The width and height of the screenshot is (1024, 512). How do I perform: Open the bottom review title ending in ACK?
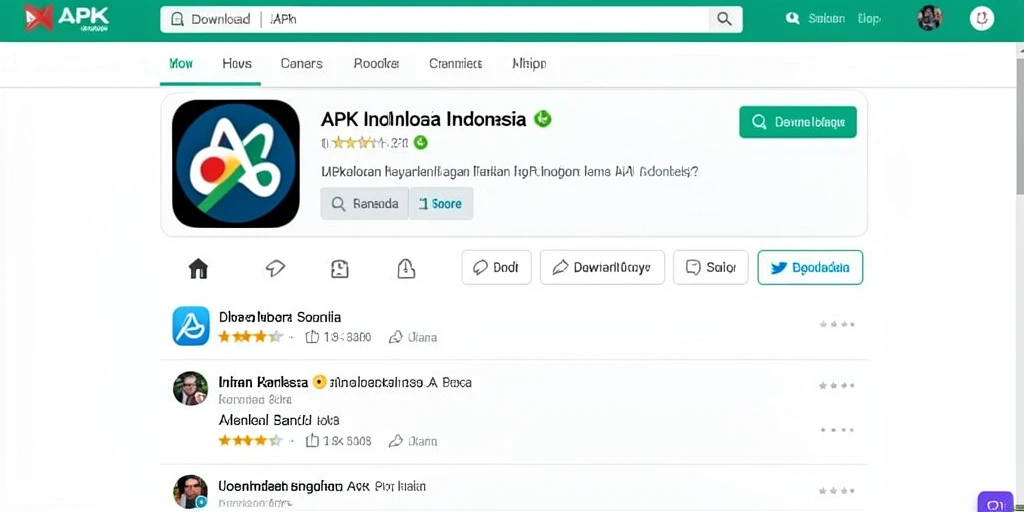[x=322, y=487]
